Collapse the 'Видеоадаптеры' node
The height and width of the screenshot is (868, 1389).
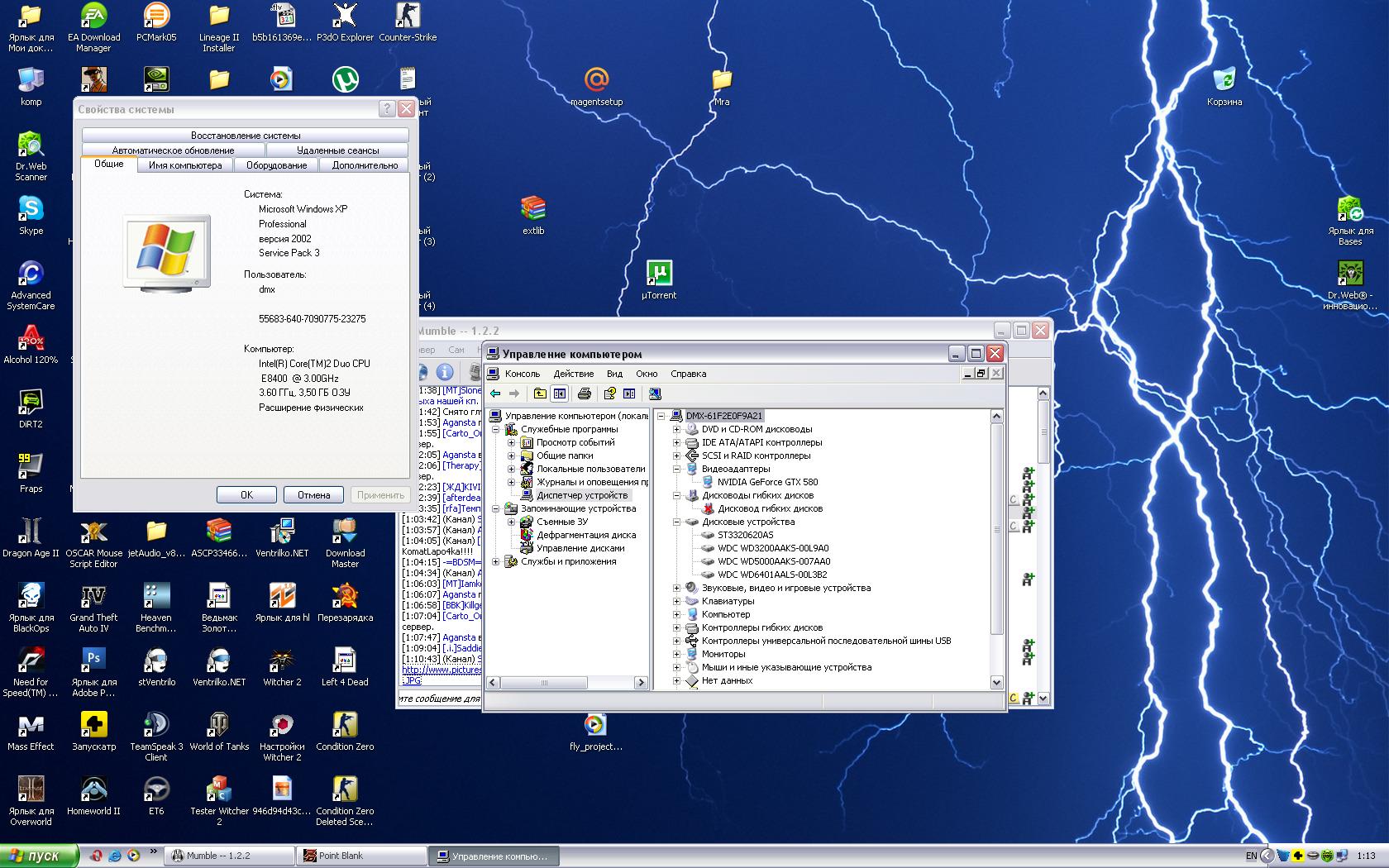pos(676,469)
